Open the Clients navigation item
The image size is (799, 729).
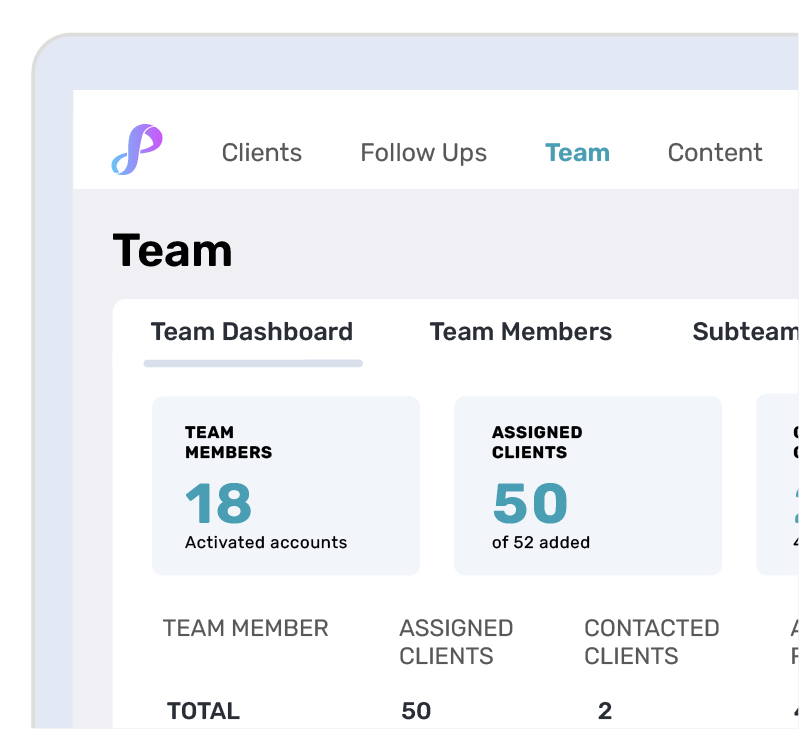[261, 153]
